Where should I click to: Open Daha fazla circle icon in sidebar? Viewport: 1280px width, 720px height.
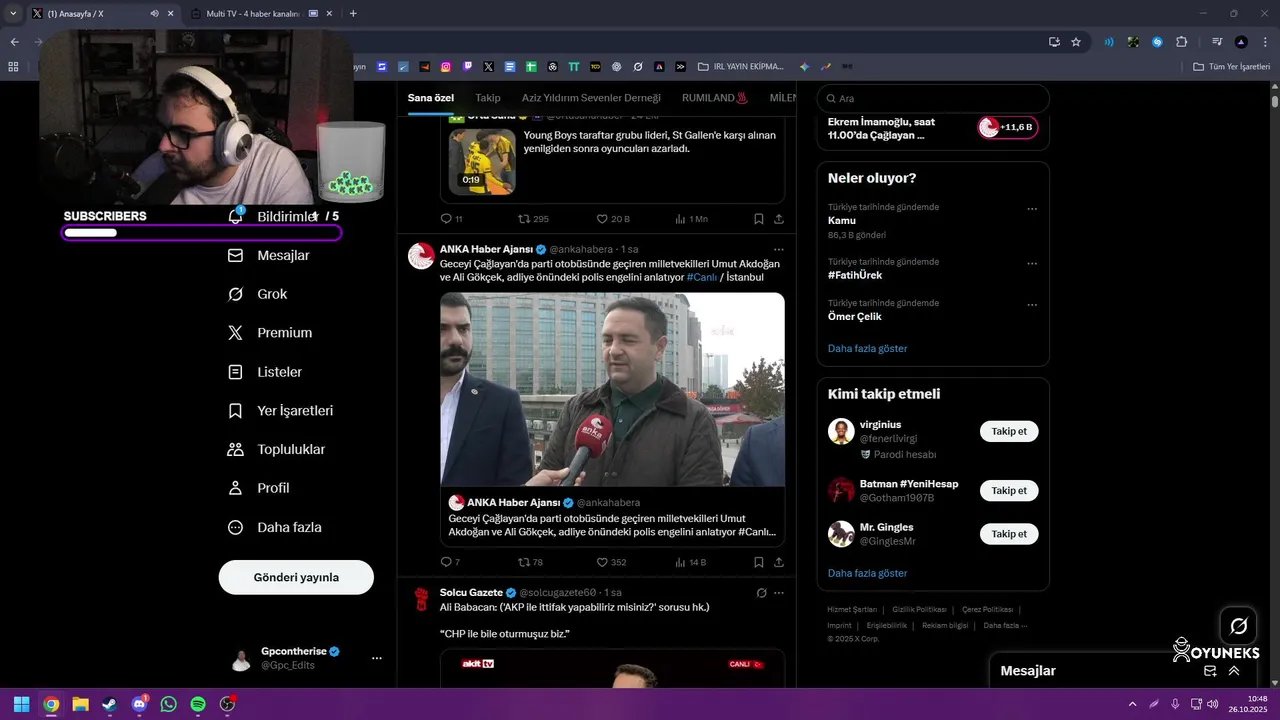tap(235, 528)
